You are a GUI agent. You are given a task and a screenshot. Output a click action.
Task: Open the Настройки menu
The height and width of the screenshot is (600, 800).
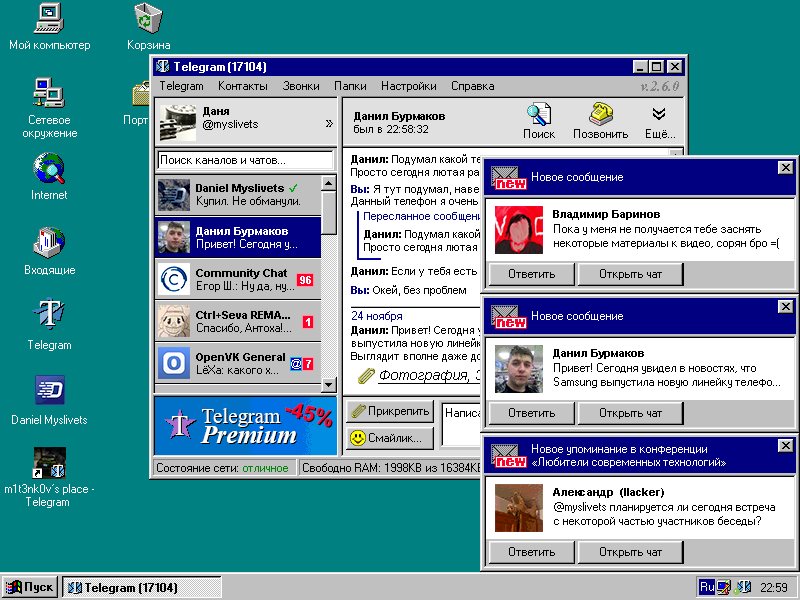point(409,86)
